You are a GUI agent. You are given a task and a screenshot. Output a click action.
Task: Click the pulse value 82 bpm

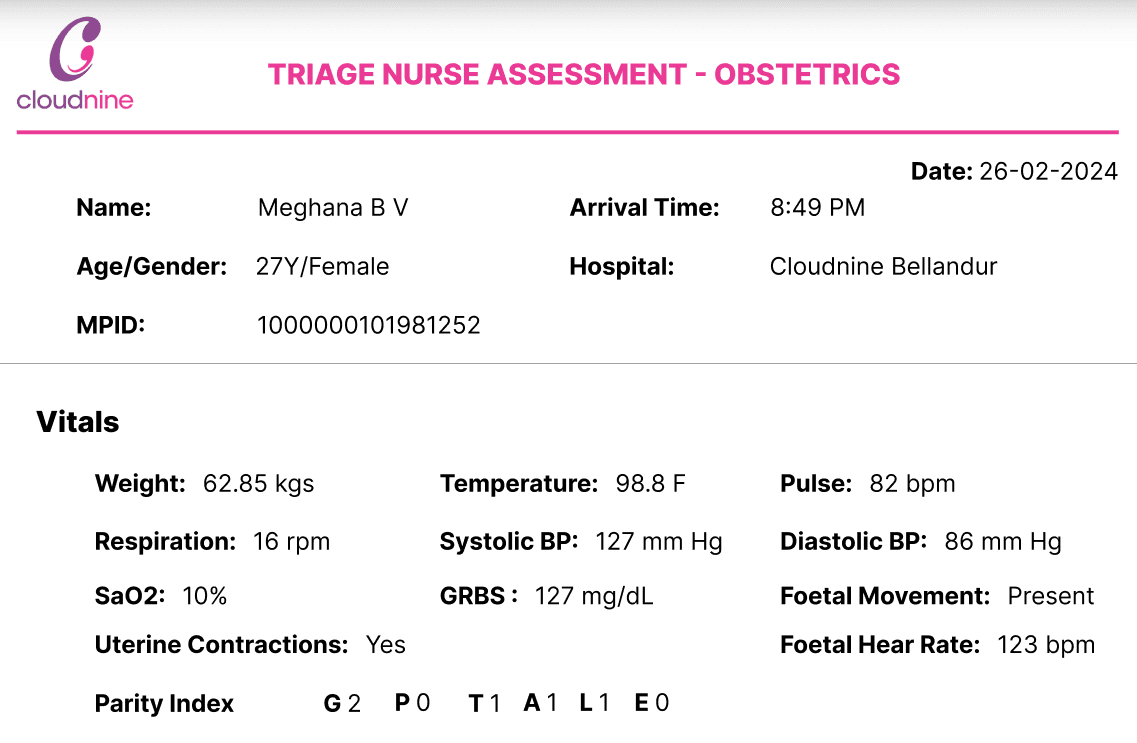coord(912,484)
